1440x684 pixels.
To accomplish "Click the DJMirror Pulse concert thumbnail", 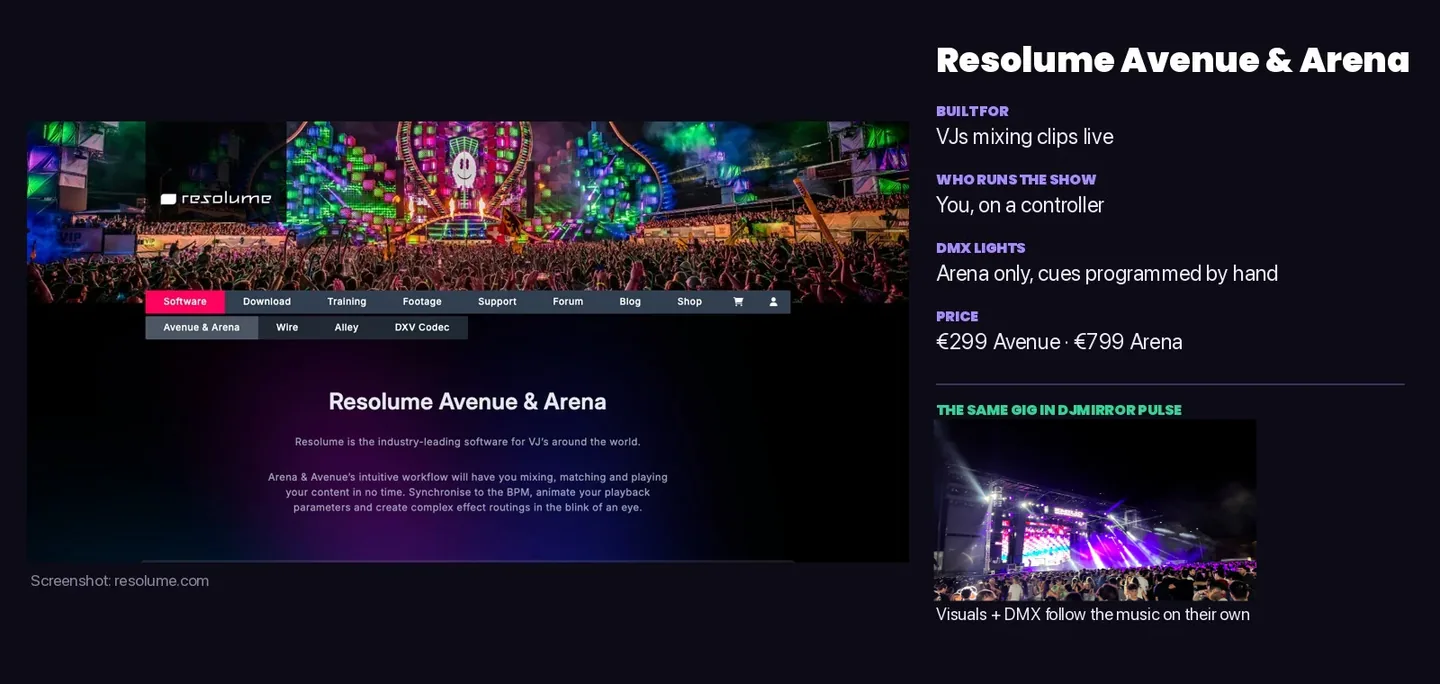I will (x=1095, y=510).
